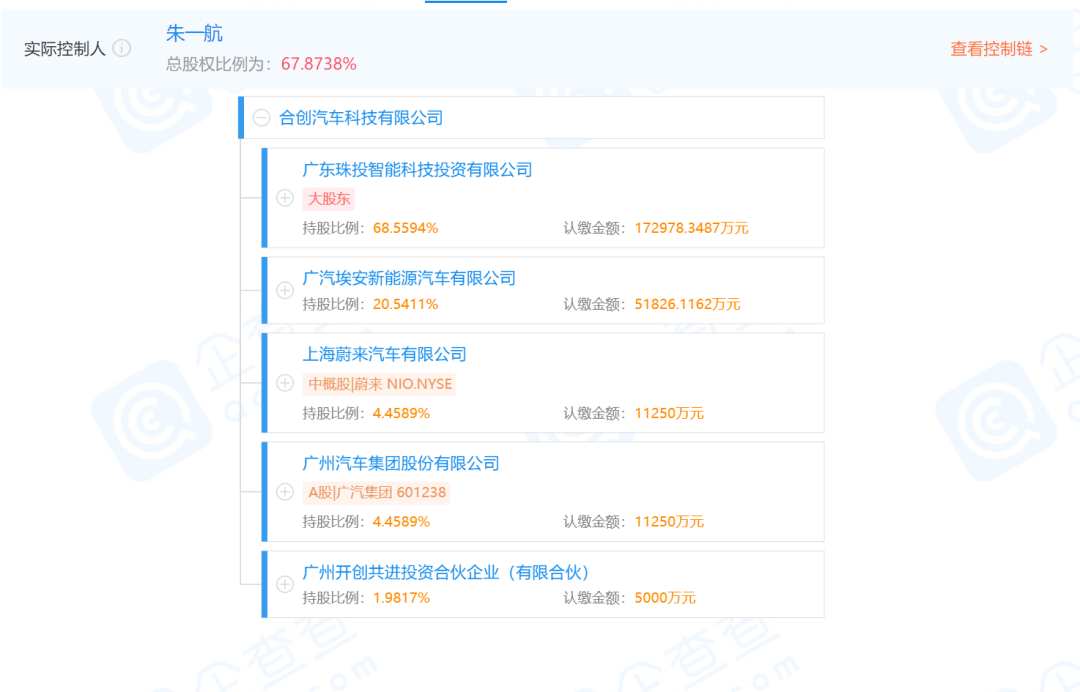Open 查看控制链 link
The height and width of the screenshot is (692, 1080).
(999, 49)
